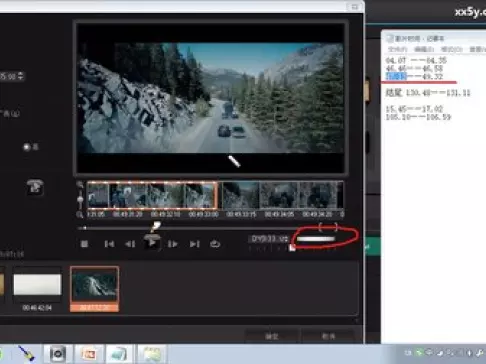Click the play button under the preview
The width and height of the screenshot is (486, 364).
pos(152,243)
